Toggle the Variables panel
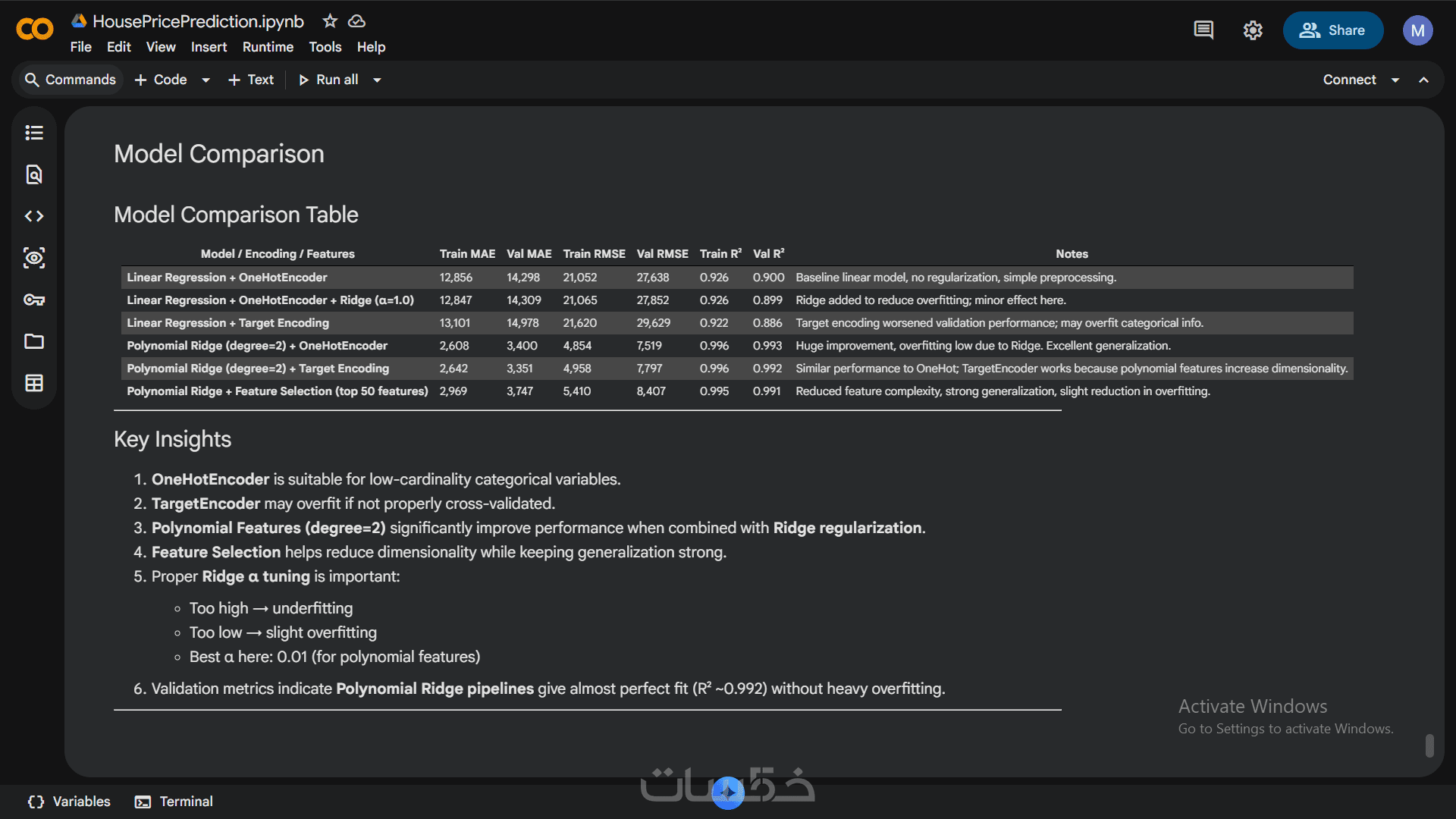Image resolution: width=1456 pixels, height=819 pixels. coord(69,802)
